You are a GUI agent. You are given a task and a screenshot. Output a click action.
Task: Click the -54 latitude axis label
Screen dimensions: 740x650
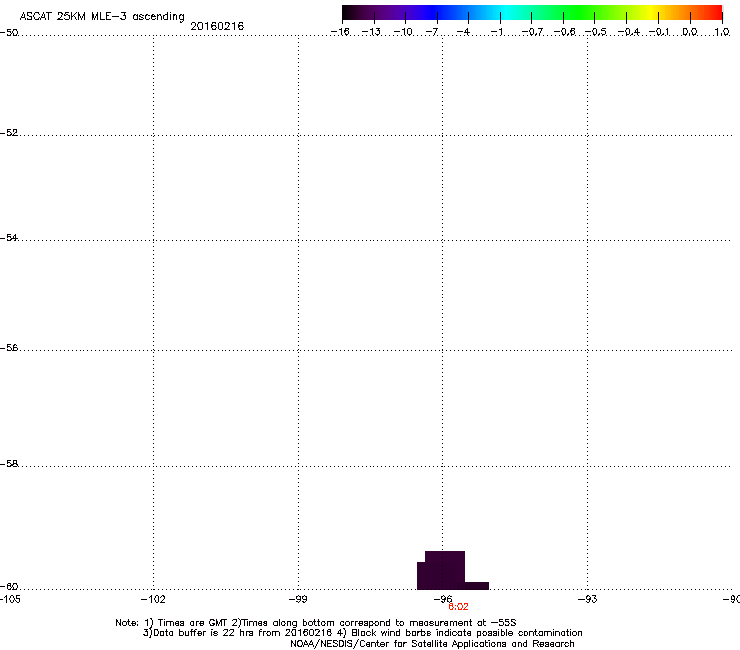coord(9,237)
